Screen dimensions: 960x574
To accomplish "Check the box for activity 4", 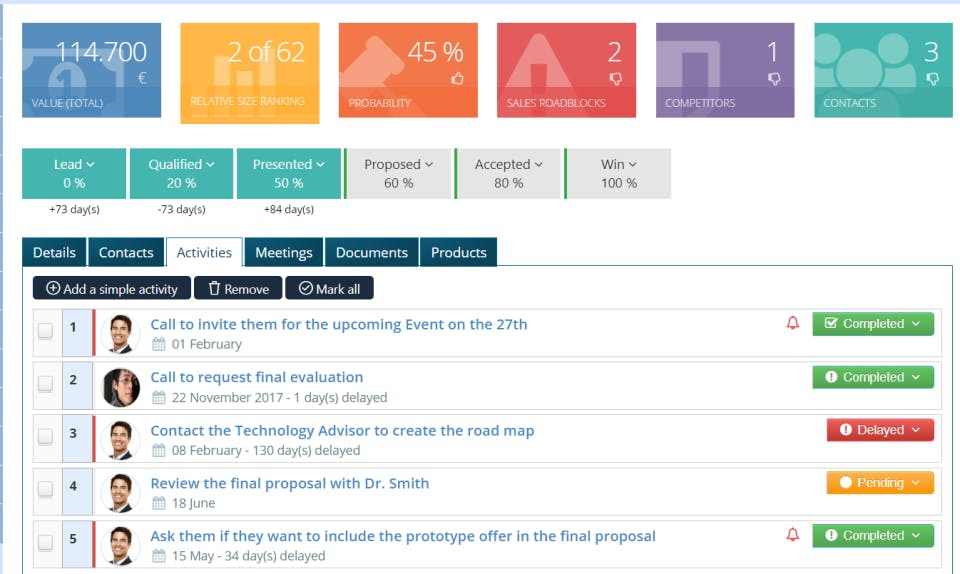I will point(46,490).
